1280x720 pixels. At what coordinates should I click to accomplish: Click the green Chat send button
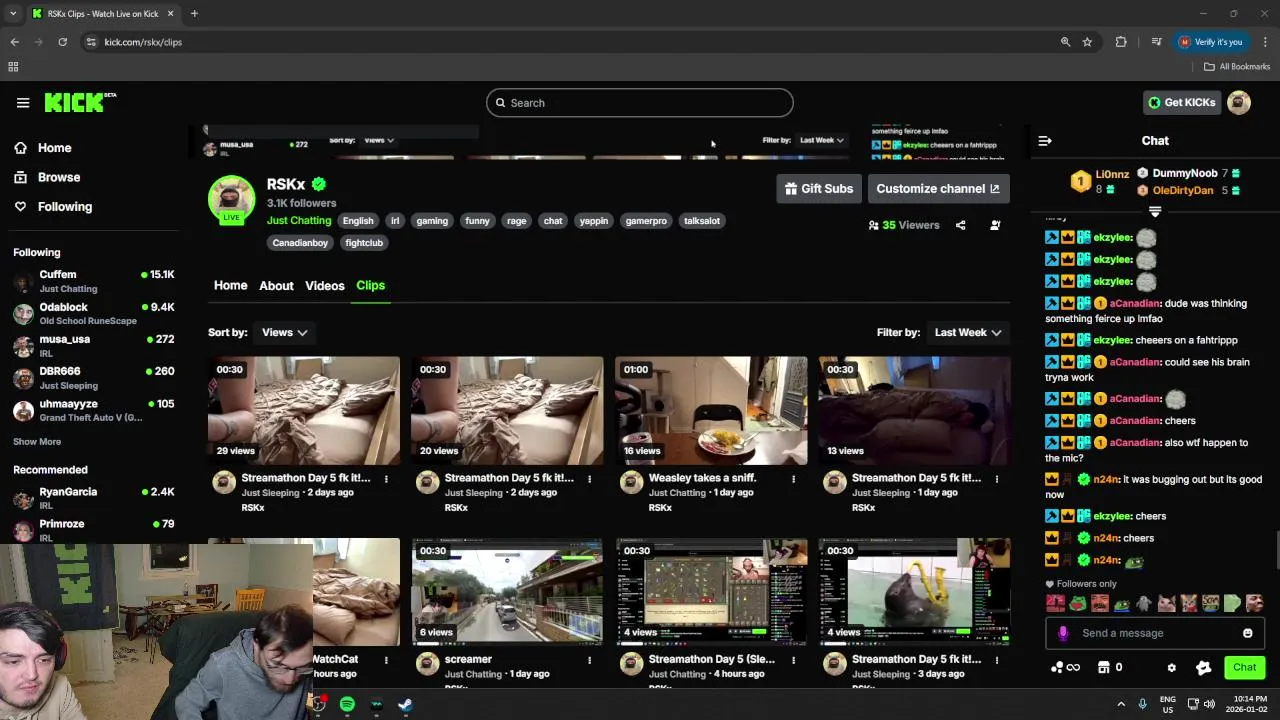(x=1245, y=667)
